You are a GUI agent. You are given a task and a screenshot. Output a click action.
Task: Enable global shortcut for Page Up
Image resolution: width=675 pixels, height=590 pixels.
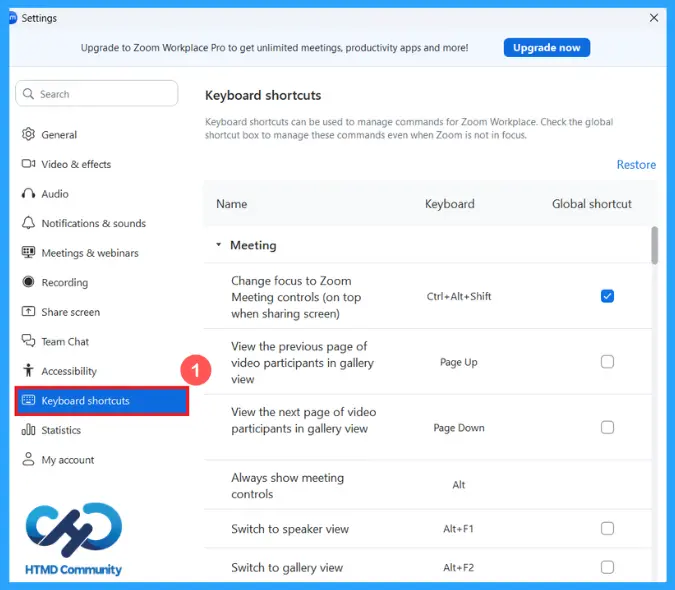(607, 361)
